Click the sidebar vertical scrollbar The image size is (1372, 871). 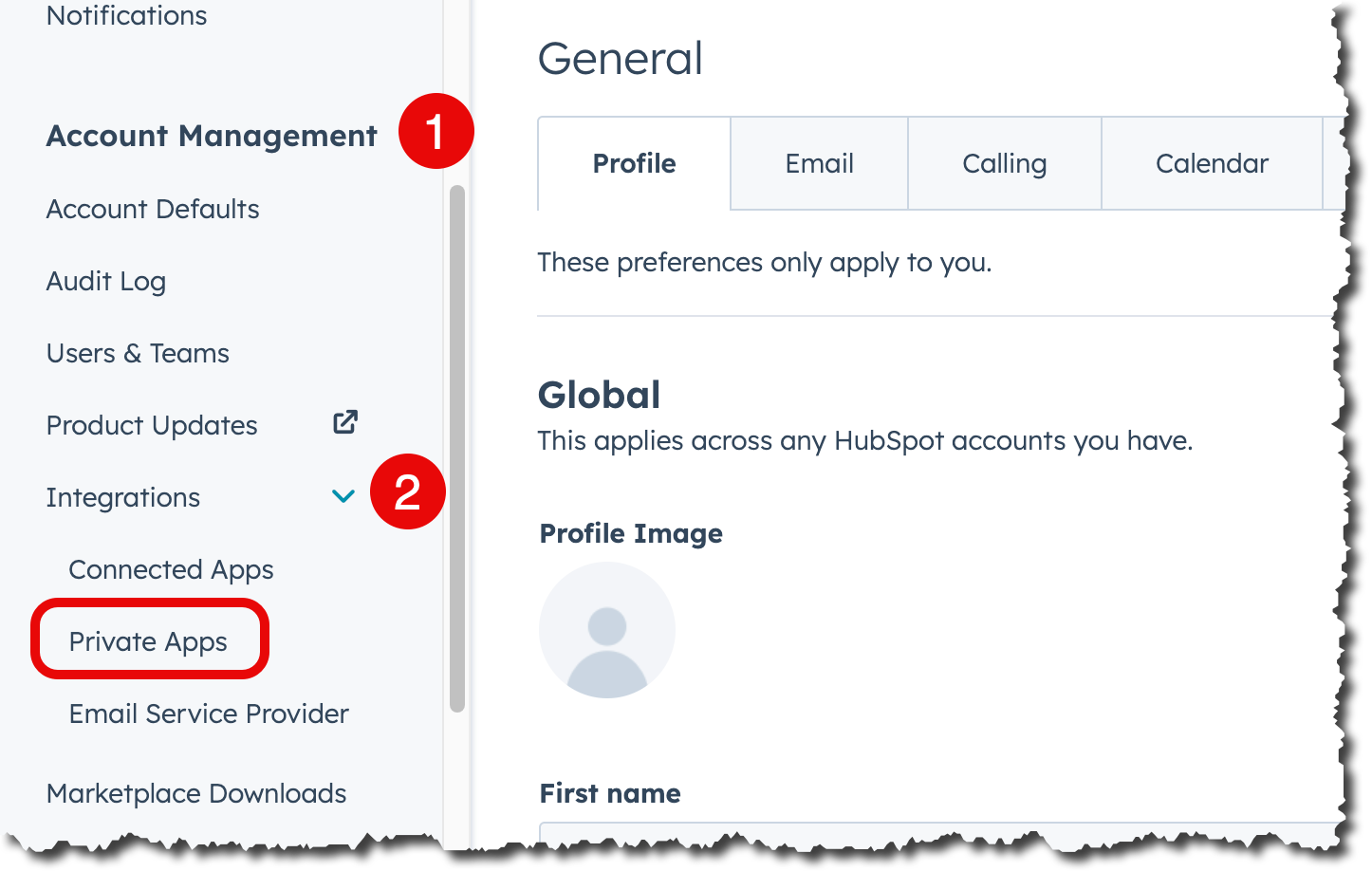[457, 446]
